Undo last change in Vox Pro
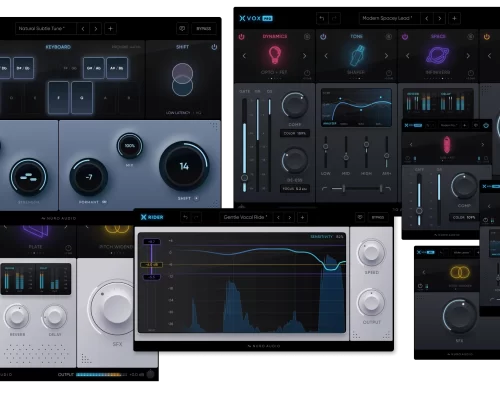 (322, 18)
